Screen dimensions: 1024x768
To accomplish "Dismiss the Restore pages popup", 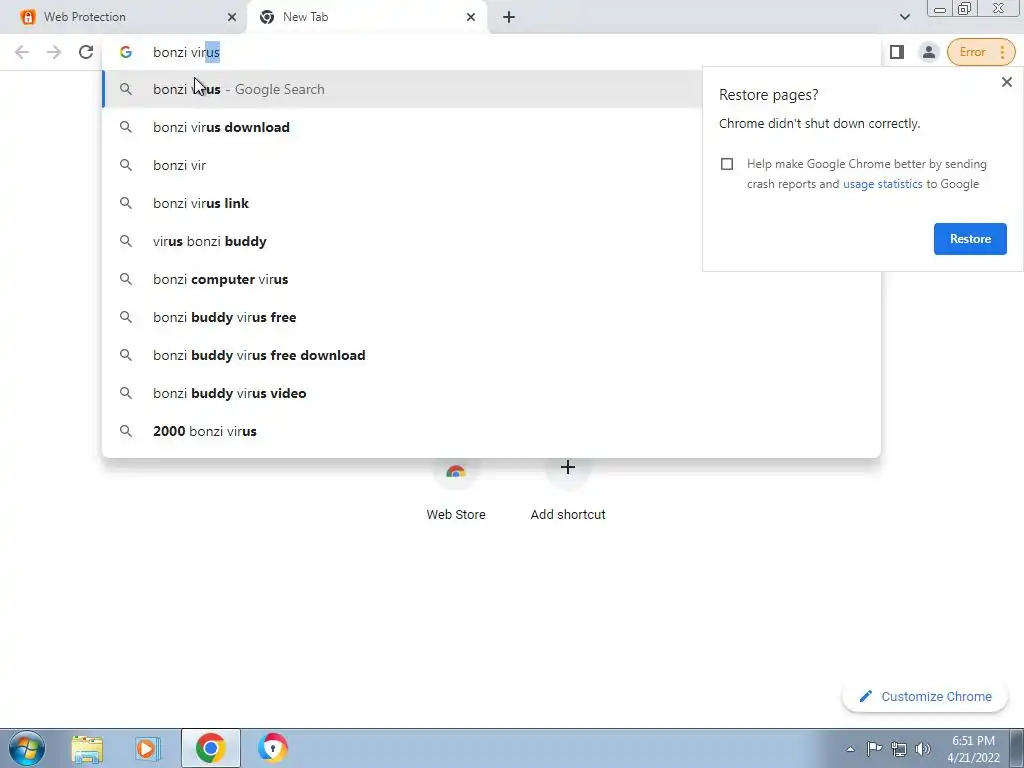I will pyautogui.click(x=1006, y=82).
